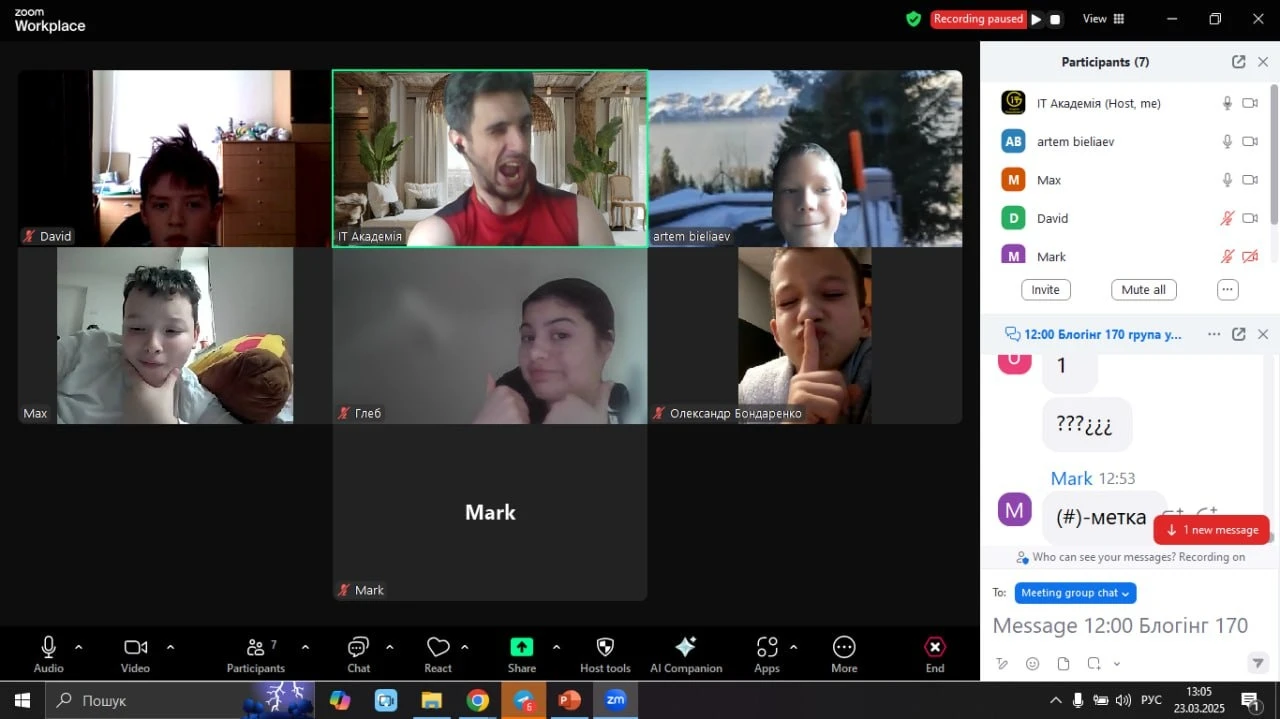This screenshot has height=719, width=1280.
Task: Click the green Share screen icon
Action: coord(521,647)
